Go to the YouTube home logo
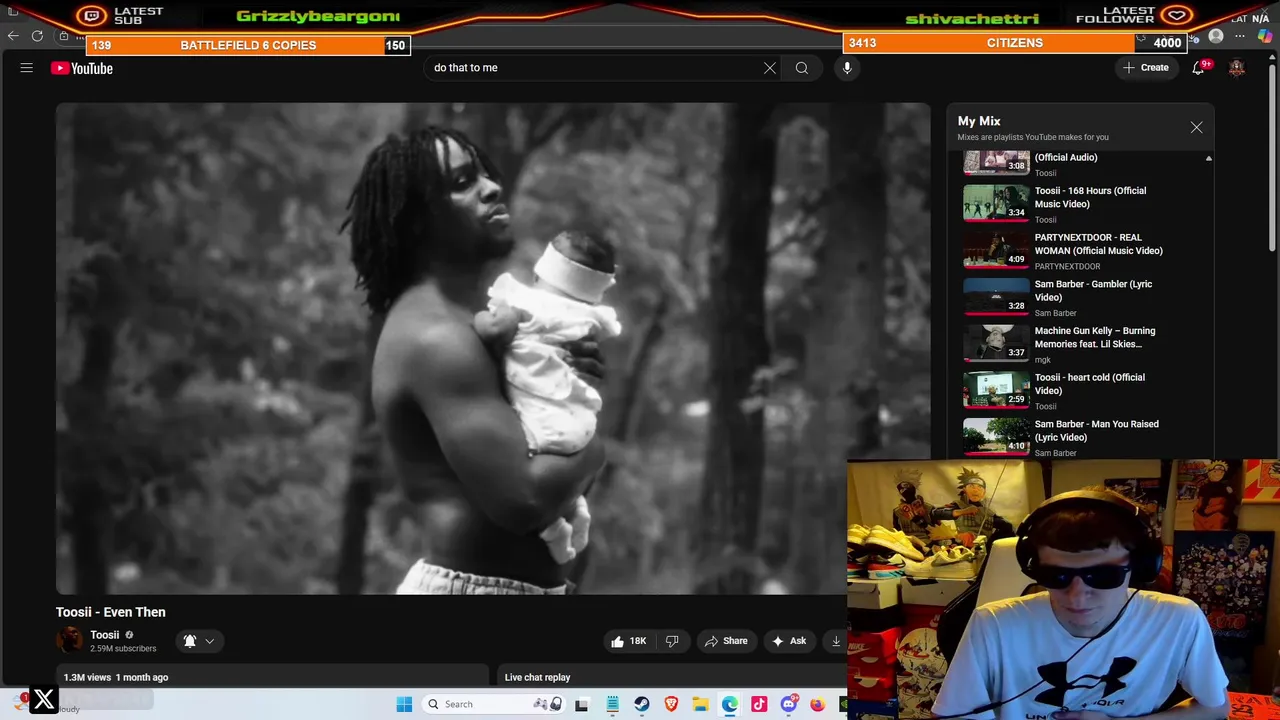This screenshot has width=1280, height=720. click(x=82, y=68)
